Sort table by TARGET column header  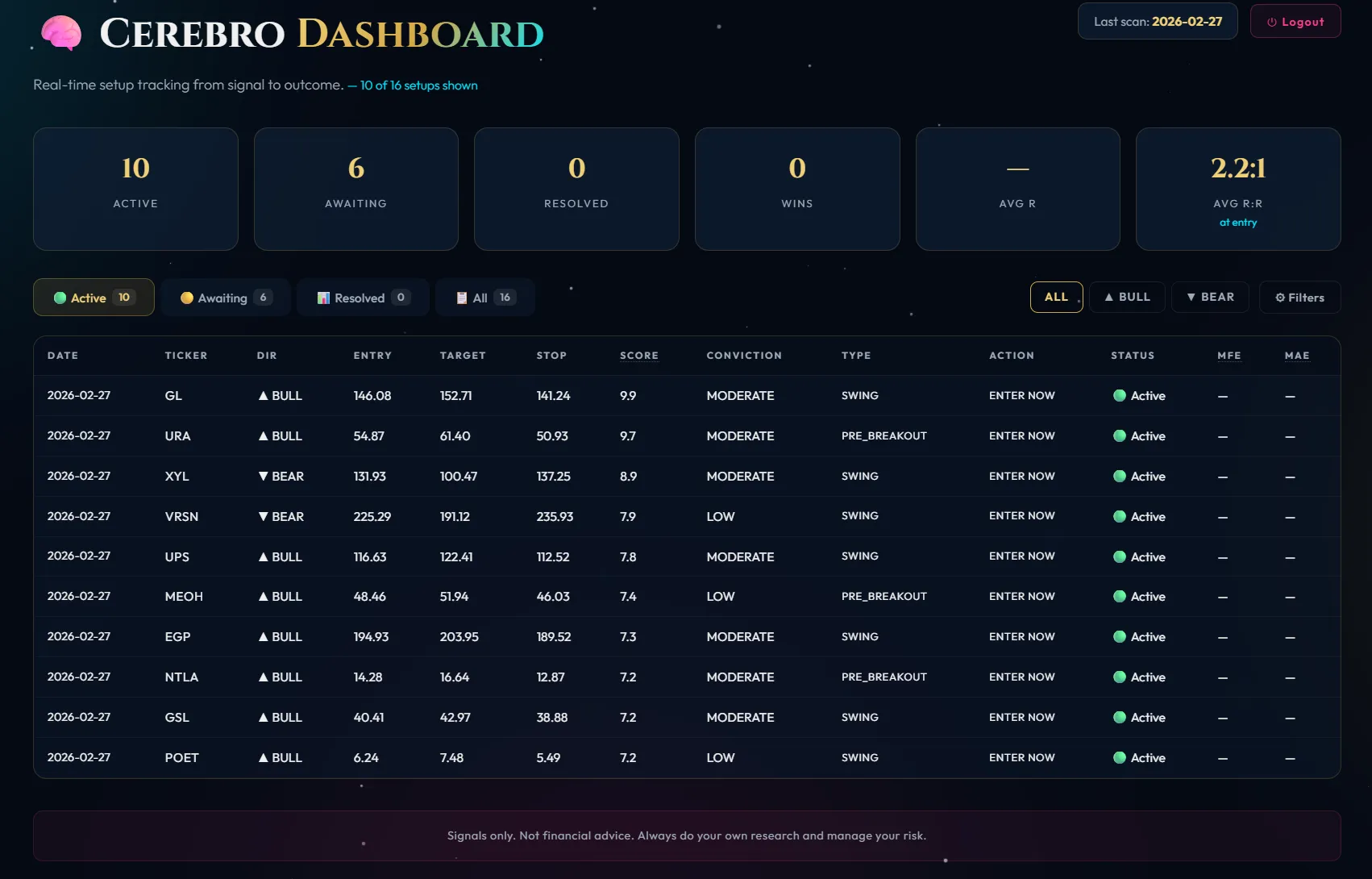463,356
